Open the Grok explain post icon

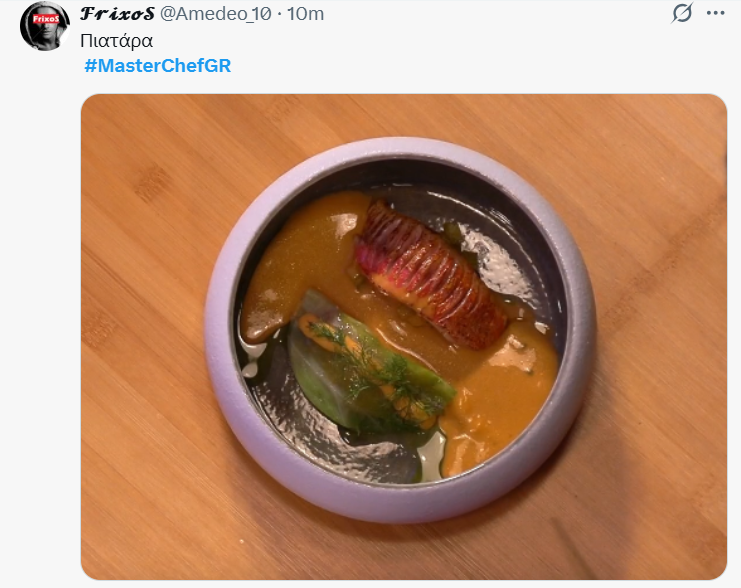click(x=682, y=13)
